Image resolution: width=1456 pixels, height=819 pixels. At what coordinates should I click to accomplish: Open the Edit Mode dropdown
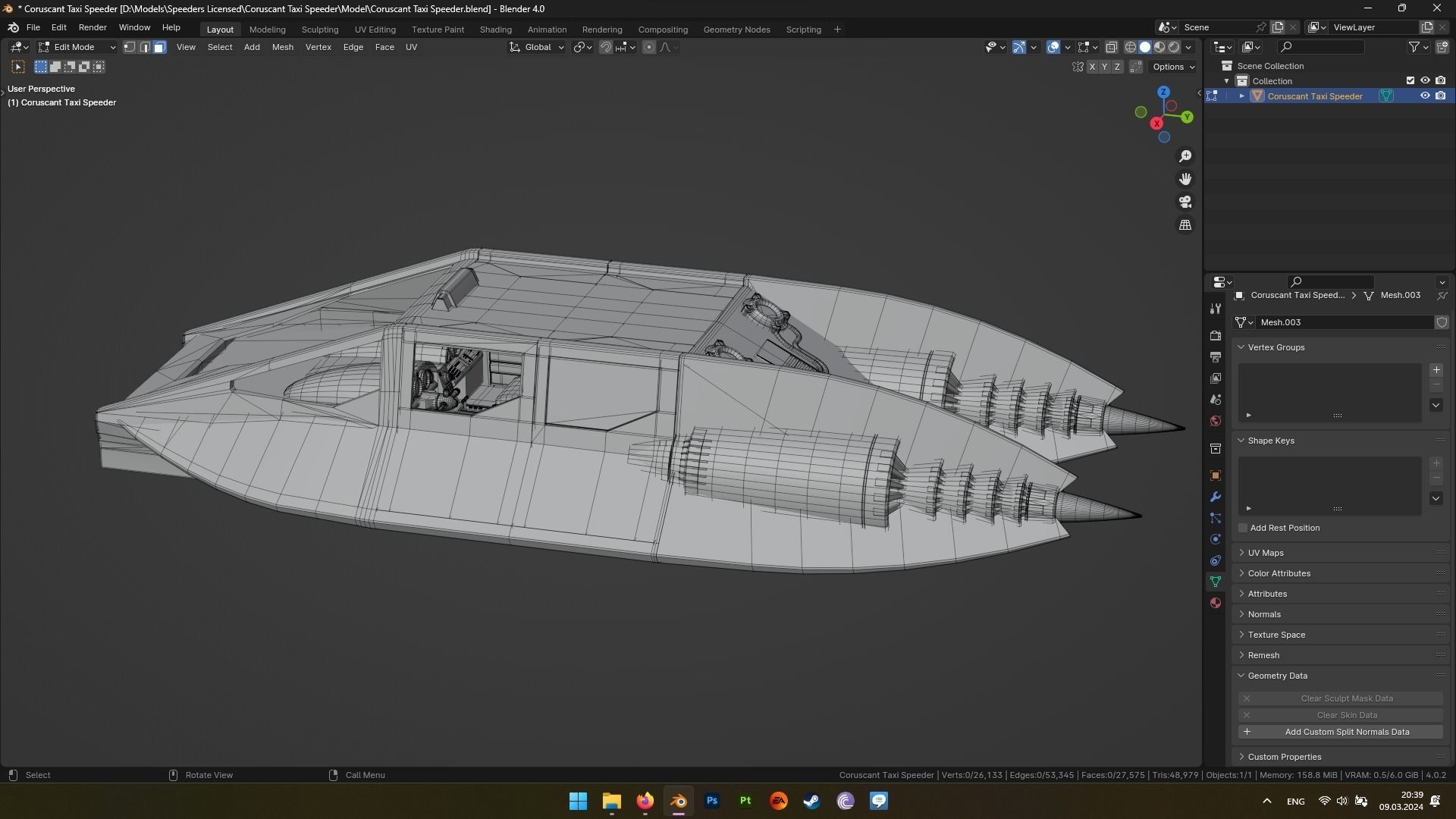[x=77, y=47]
